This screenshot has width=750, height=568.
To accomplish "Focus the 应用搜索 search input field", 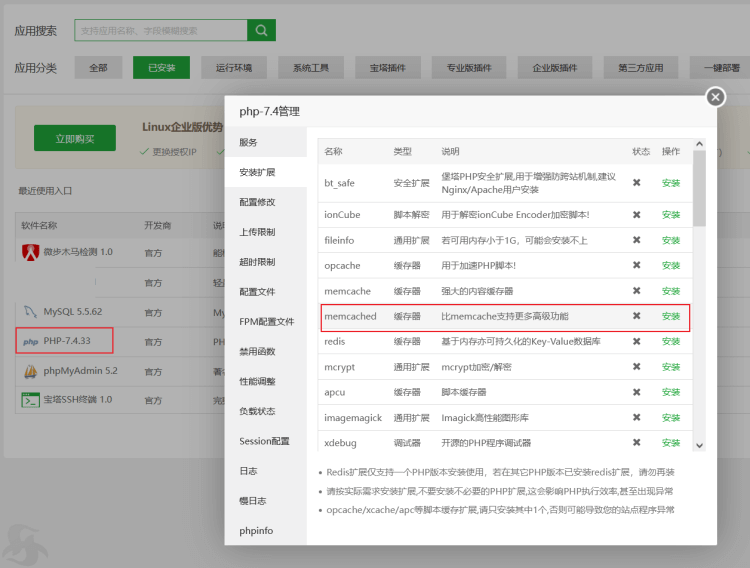I will (161, 30).
